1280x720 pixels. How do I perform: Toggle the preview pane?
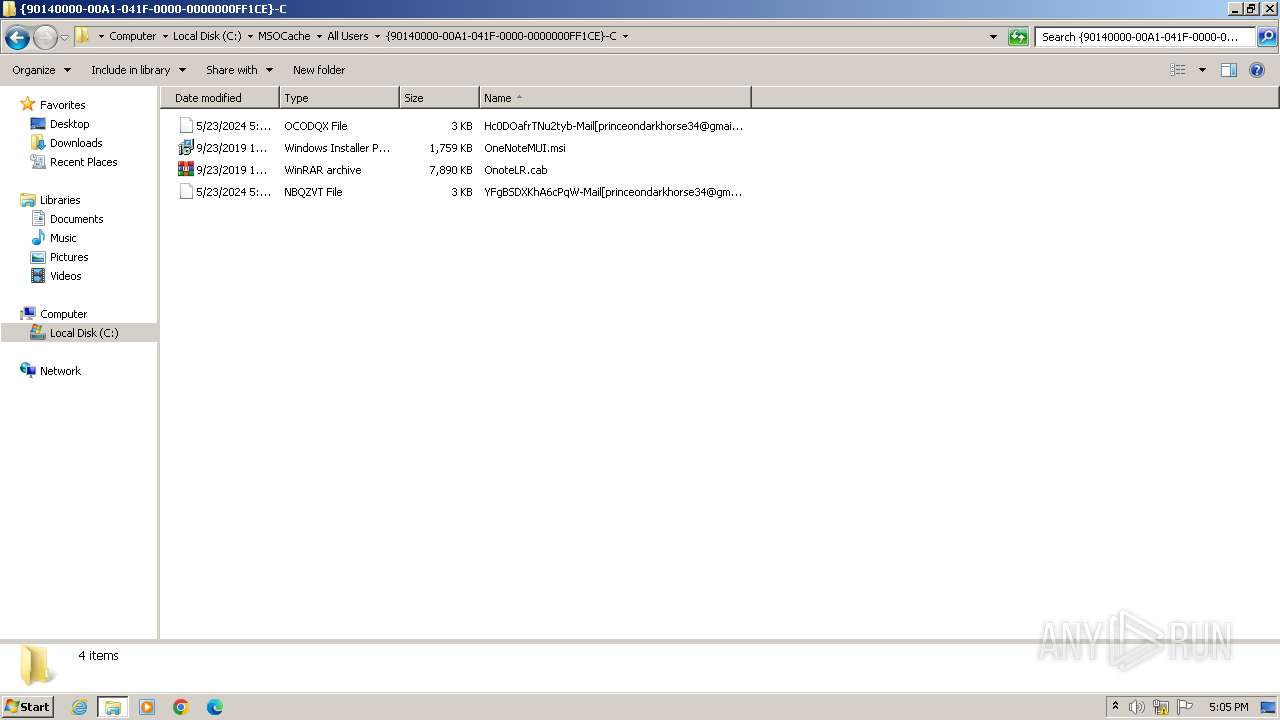1229,70
